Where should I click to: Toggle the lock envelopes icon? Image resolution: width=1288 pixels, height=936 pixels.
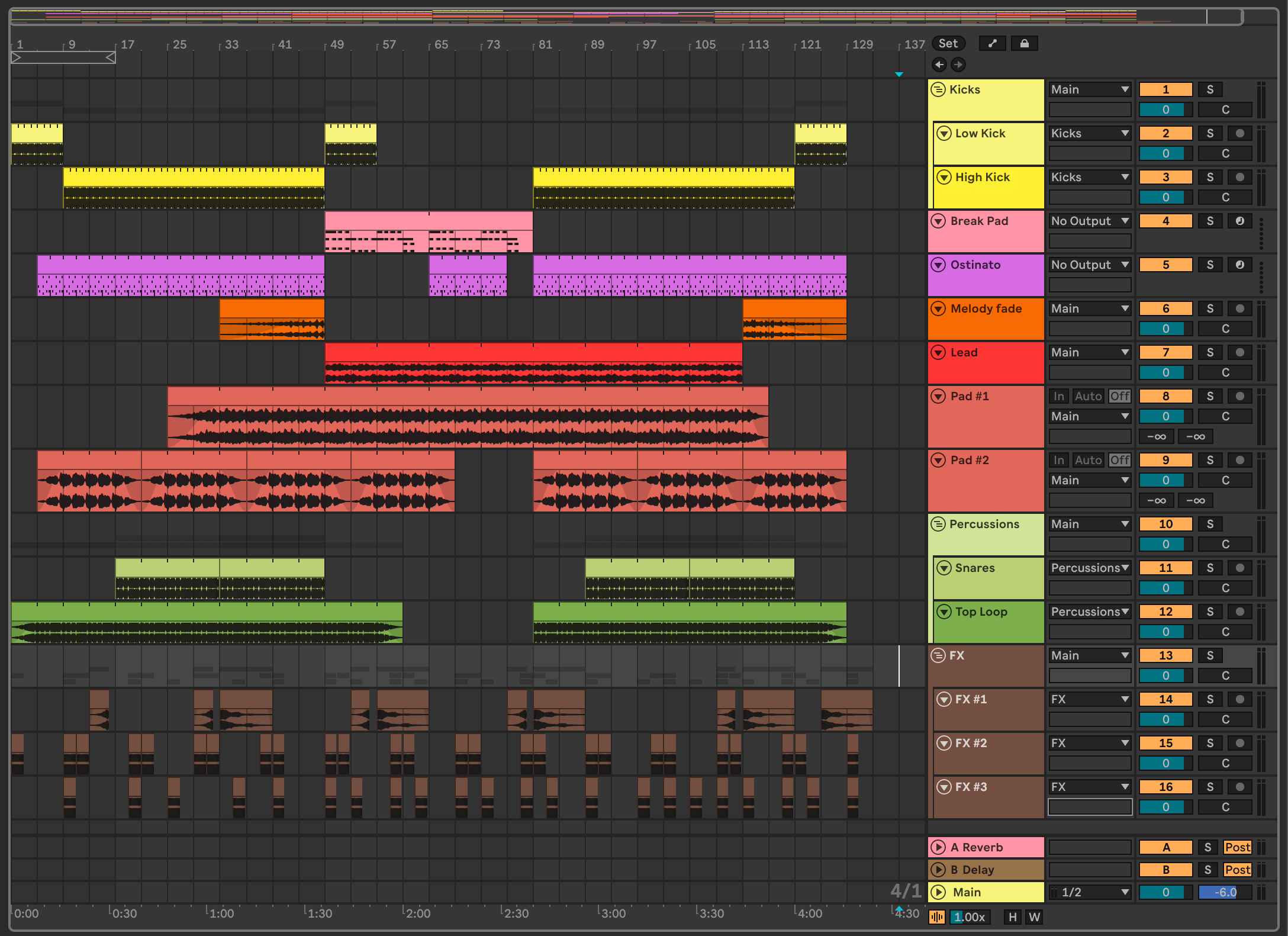1025,43
